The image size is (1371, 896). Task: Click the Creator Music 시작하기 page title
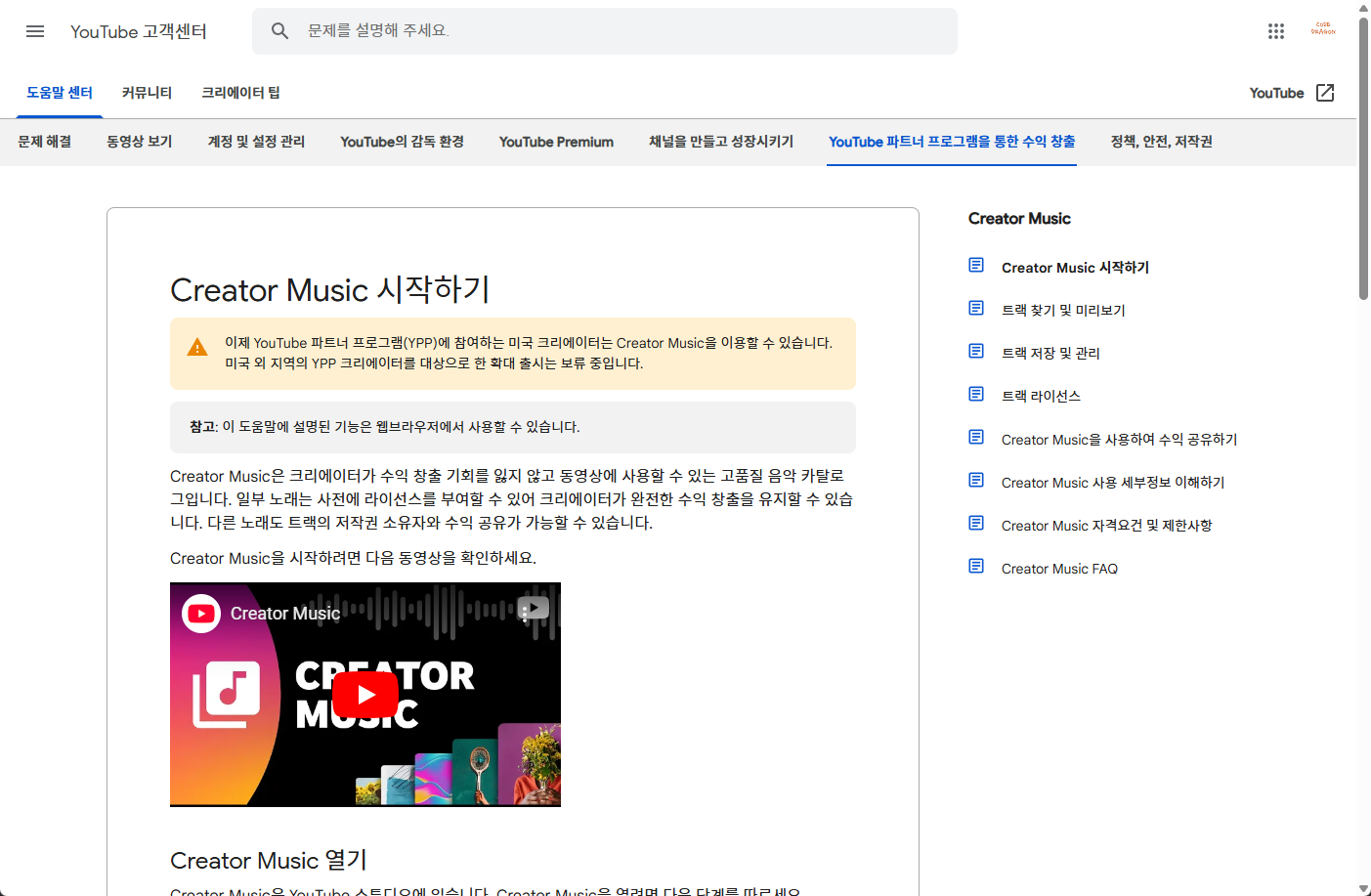pyautogui.click(x=330, y=289)
